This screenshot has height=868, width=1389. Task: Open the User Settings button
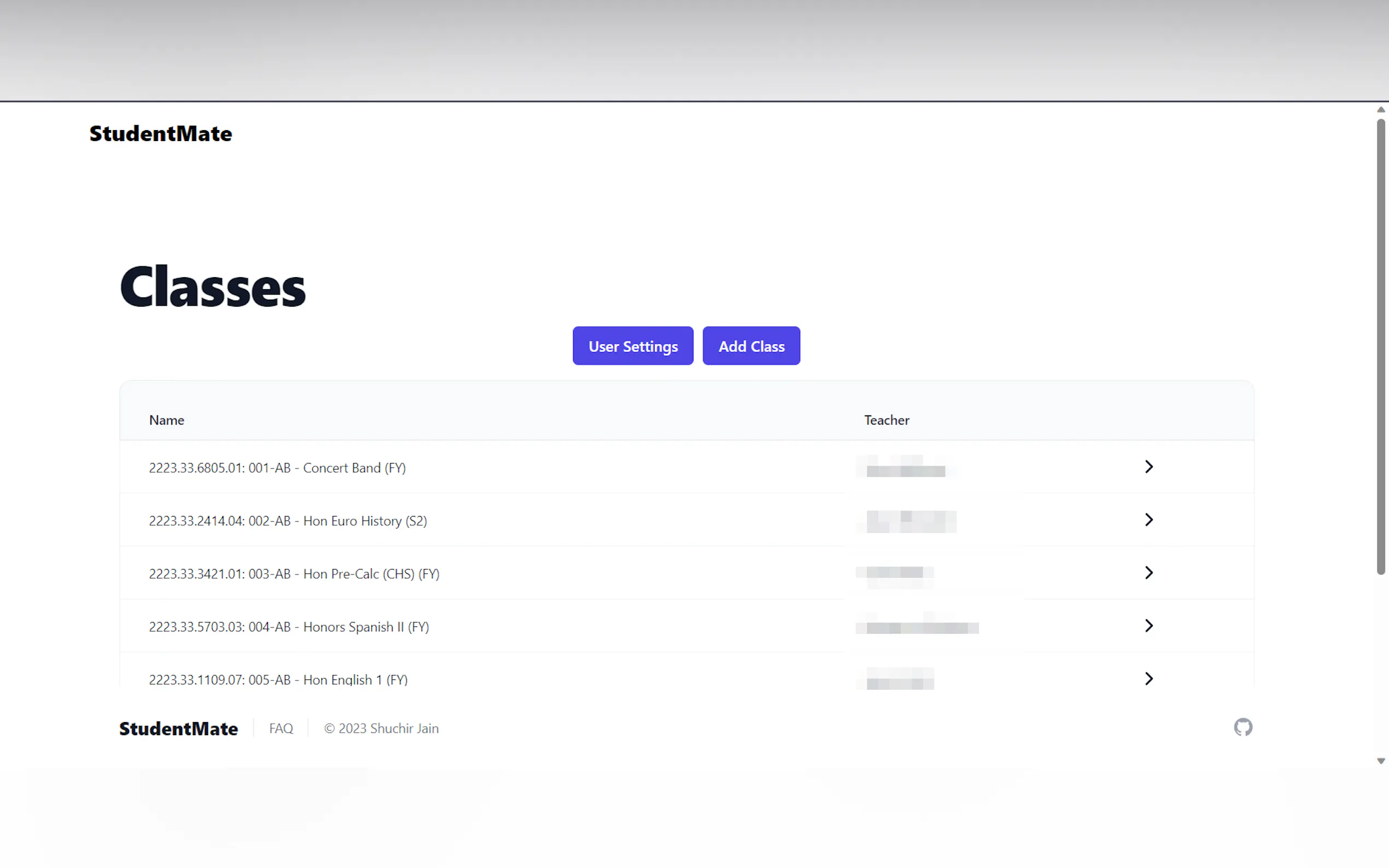click(x=633, y=346)
